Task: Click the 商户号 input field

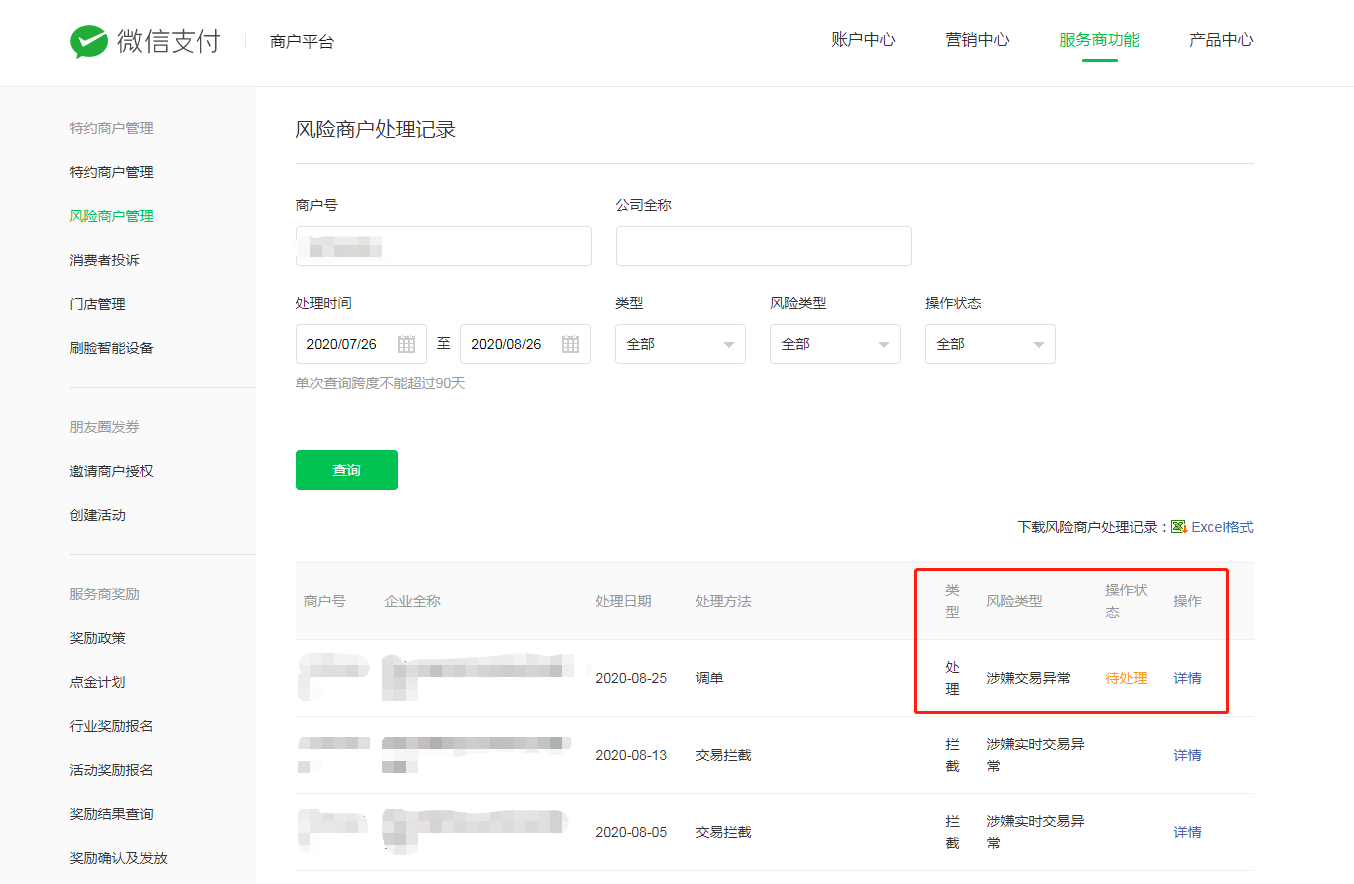Action: [x=444, y=246]
